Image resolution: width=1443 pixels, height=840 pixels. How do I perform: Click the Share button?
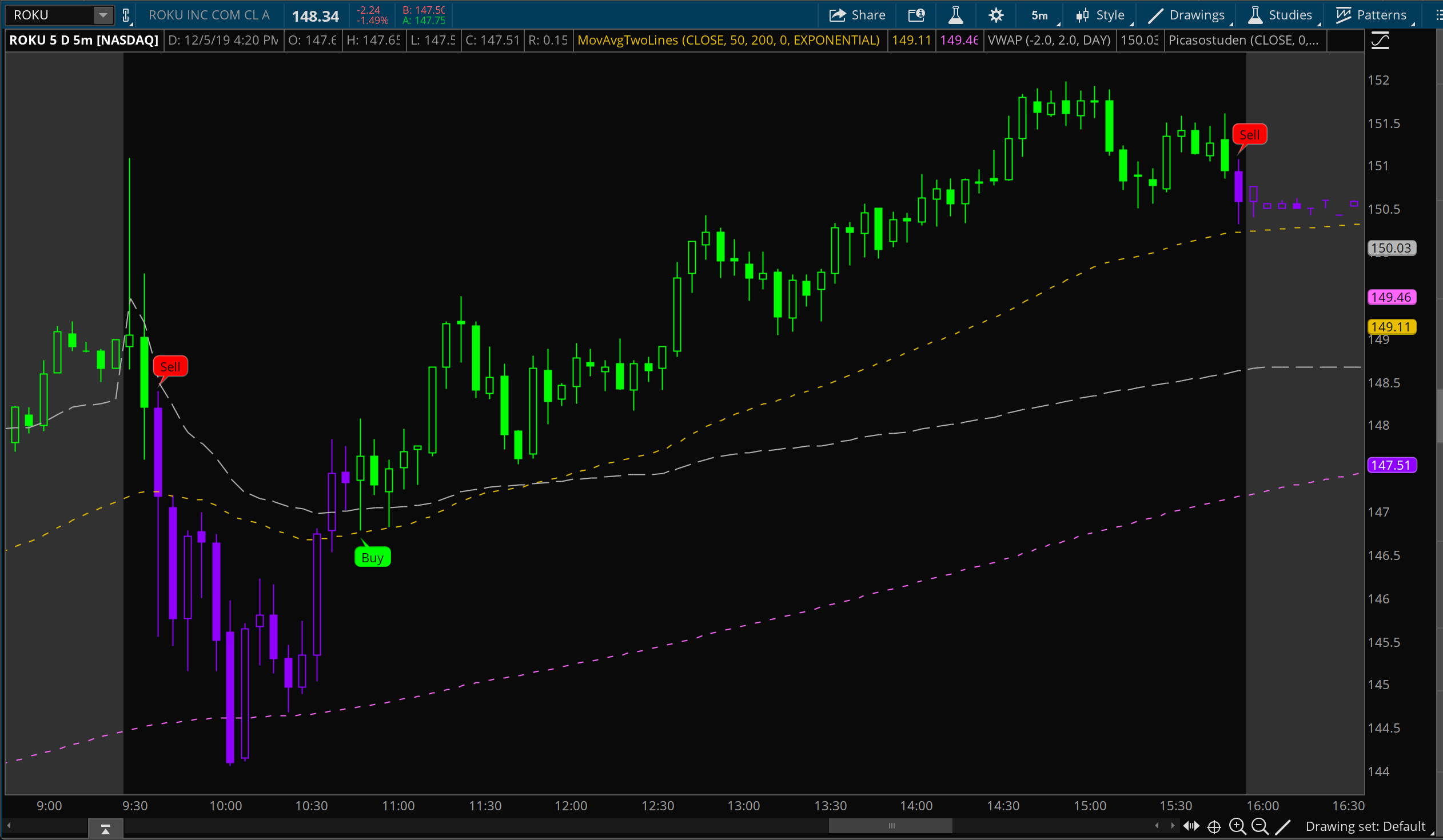coord(857,15)
